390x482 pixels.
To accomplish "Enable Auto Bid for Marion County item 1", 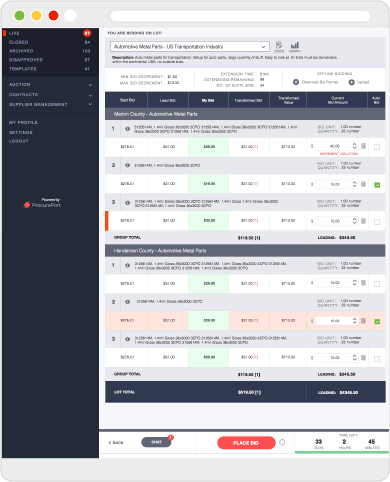I will (x=377, y=147).
